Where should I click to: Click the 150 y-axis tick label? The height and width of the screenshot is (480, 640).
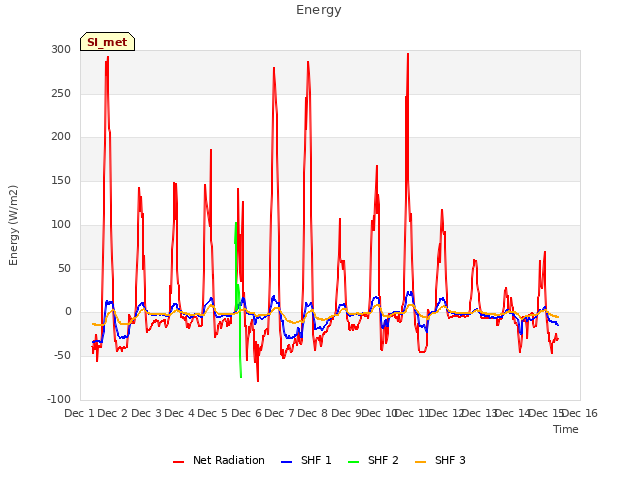(x=61, y=180)
